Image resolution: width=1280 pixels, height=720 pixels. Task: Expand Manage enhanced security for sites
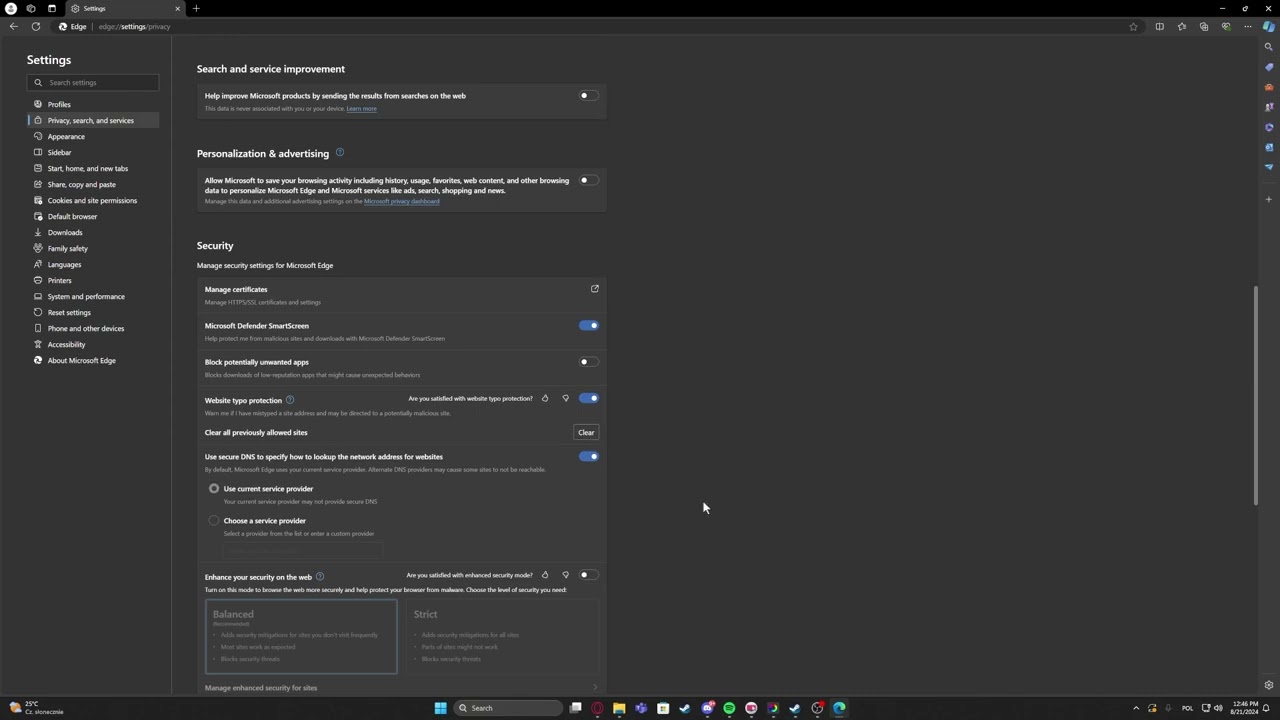401,688
